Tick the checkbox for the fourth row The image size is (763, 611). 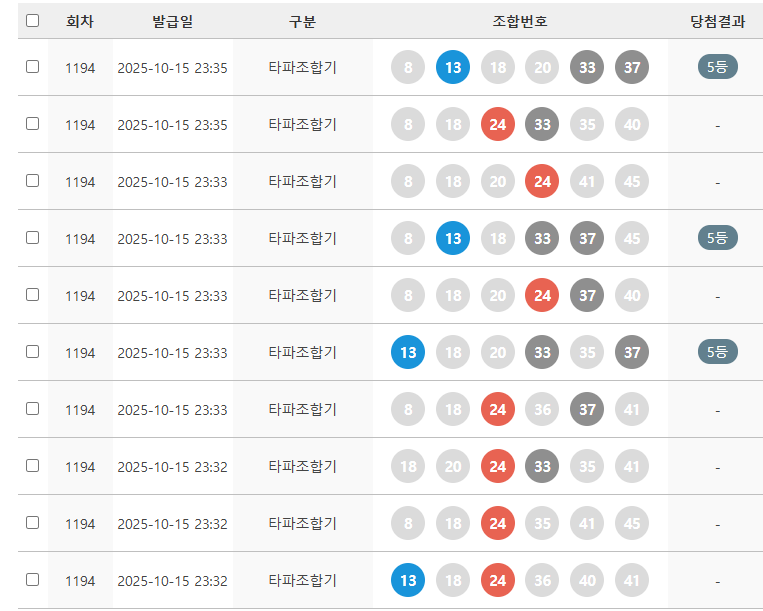point(33,238)
